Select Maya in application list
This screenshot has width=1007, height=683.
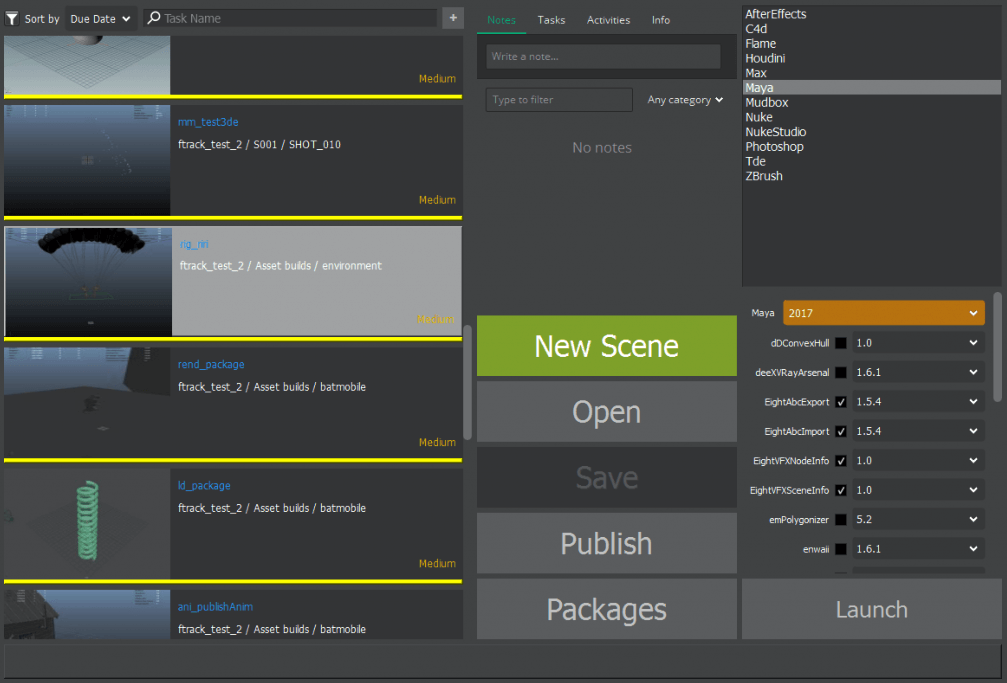click(871, 87)
